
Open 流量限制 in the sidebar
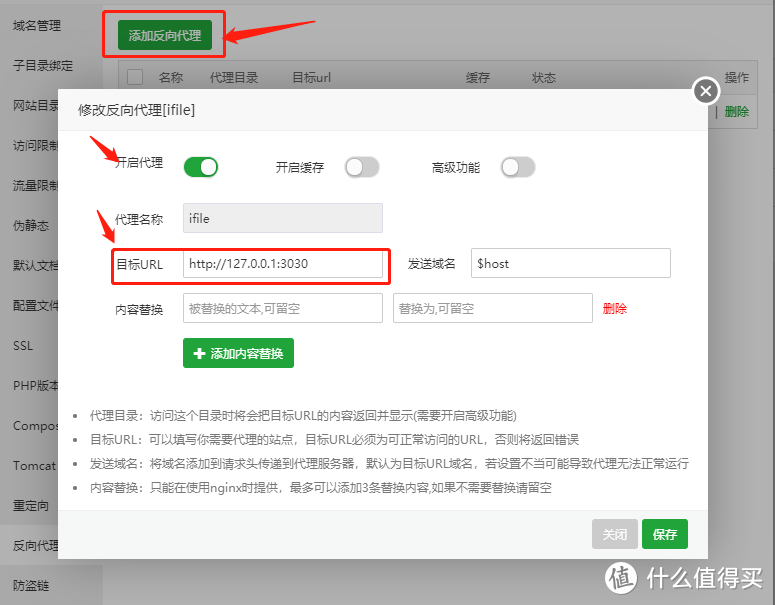pyautogui.click(x=35, y=185)
